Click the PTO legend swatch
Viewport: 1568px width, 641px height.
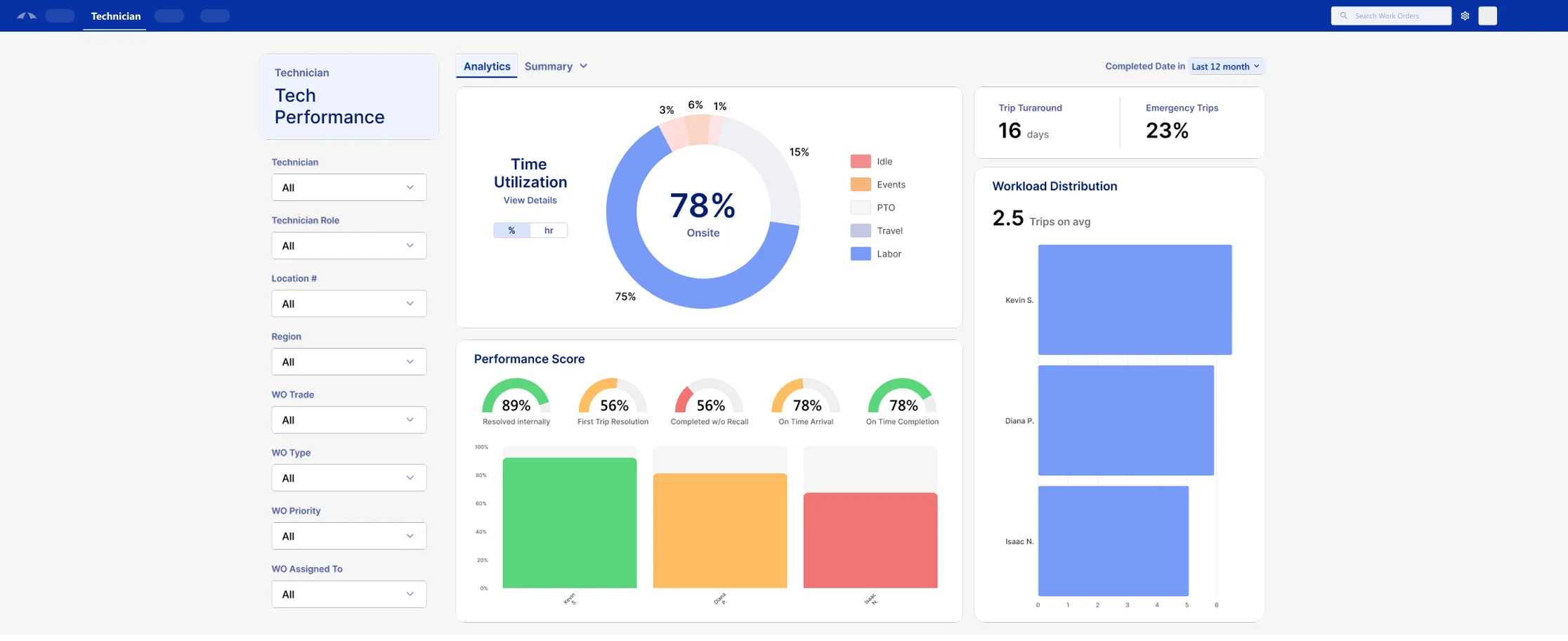[x=861, y=208]
